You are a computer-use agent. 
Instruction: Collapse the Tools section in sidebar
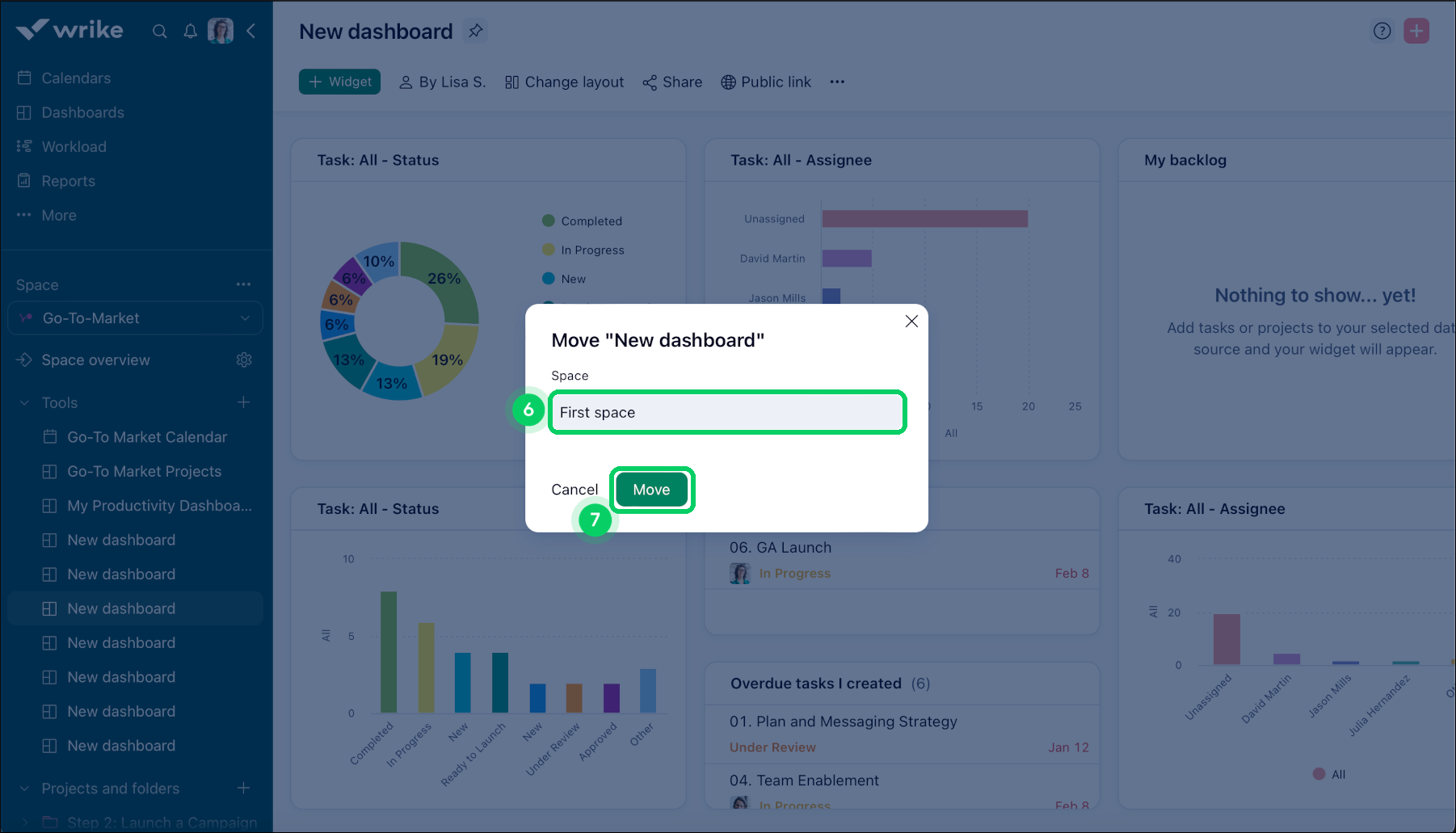pyautogui.click(x=23, y=402)
